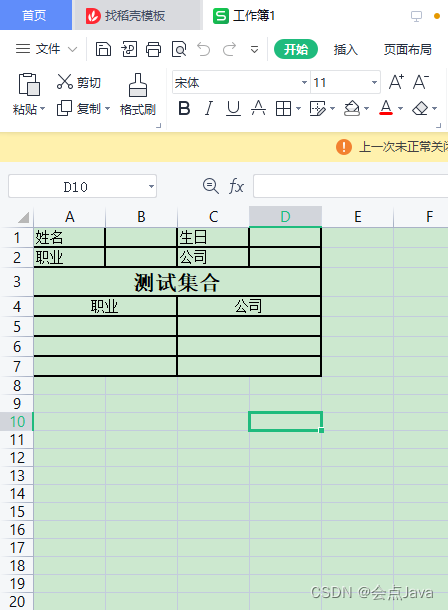Open the font size 11 dropdown

click(x=374, y=82)
